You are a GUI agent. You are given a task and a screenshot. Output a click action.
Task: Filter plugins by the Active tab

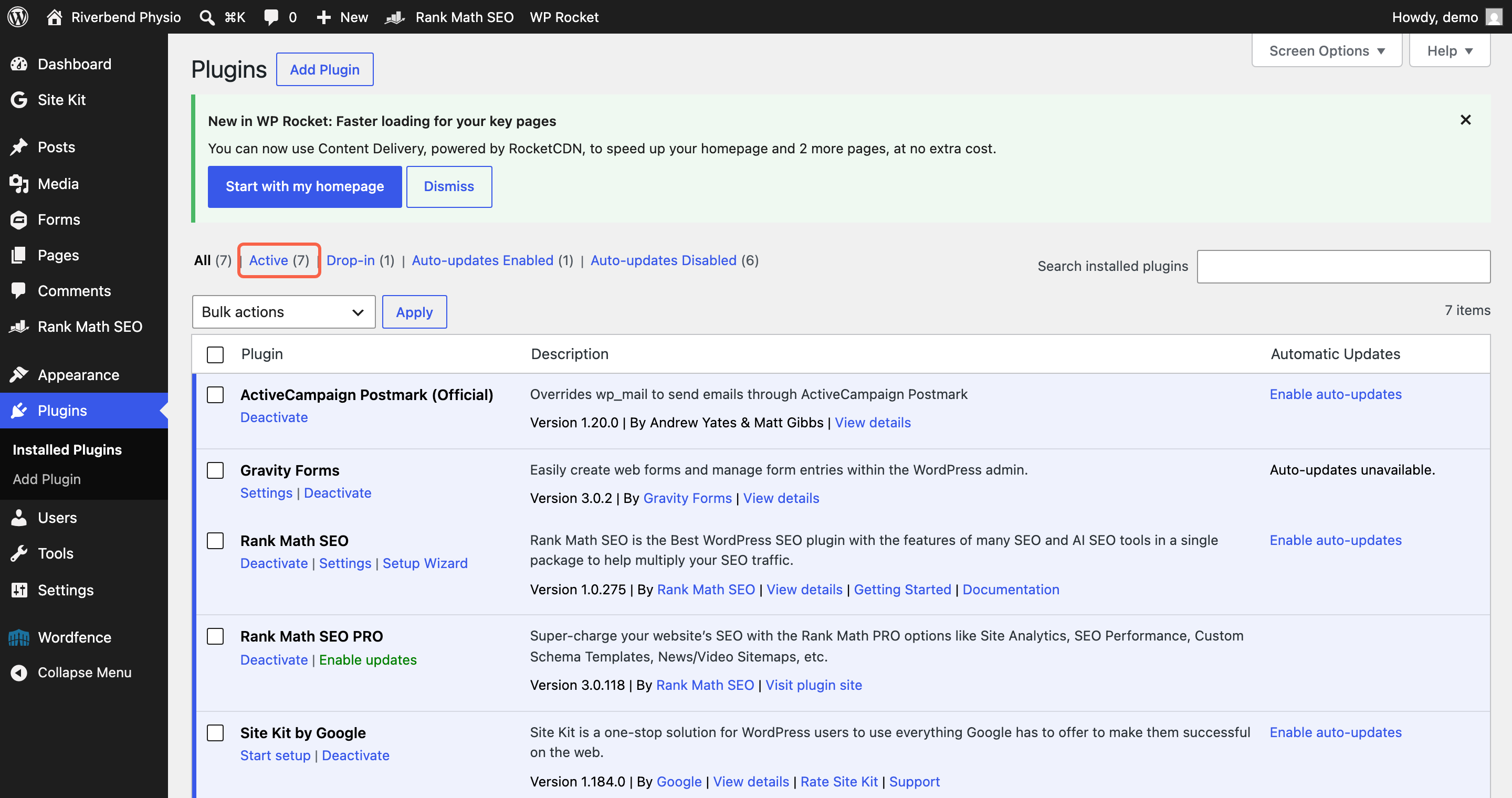(x=279, y=260)
